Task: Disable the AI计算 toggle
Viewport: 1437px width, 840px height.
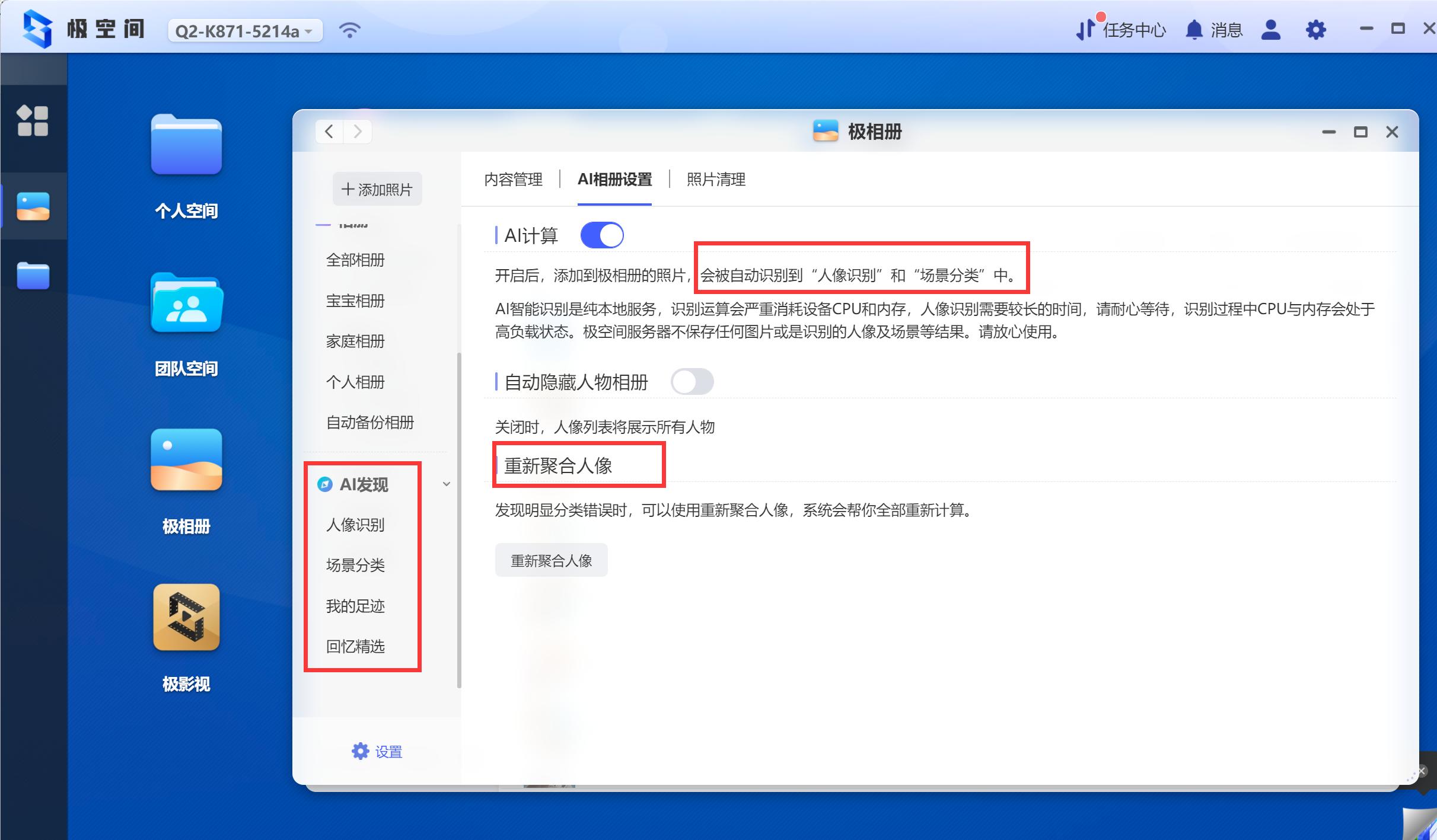Action: pos(602,235)
